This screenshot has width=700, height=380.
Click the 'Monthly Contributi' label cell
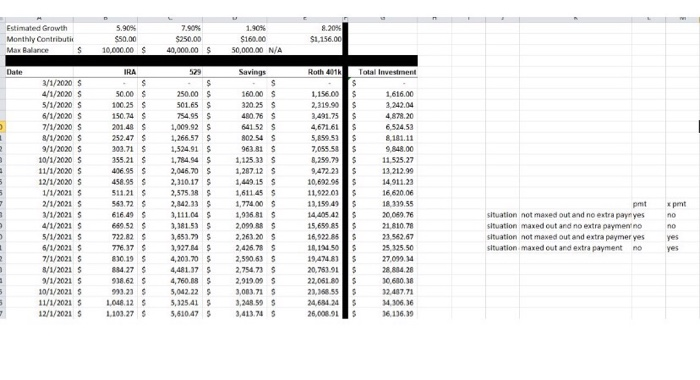pos(39,39)
